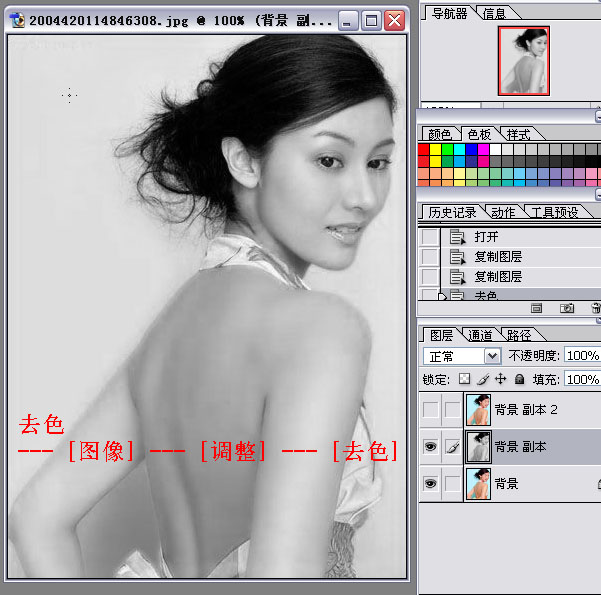Click the document window title bar icon

pos(17,20)
